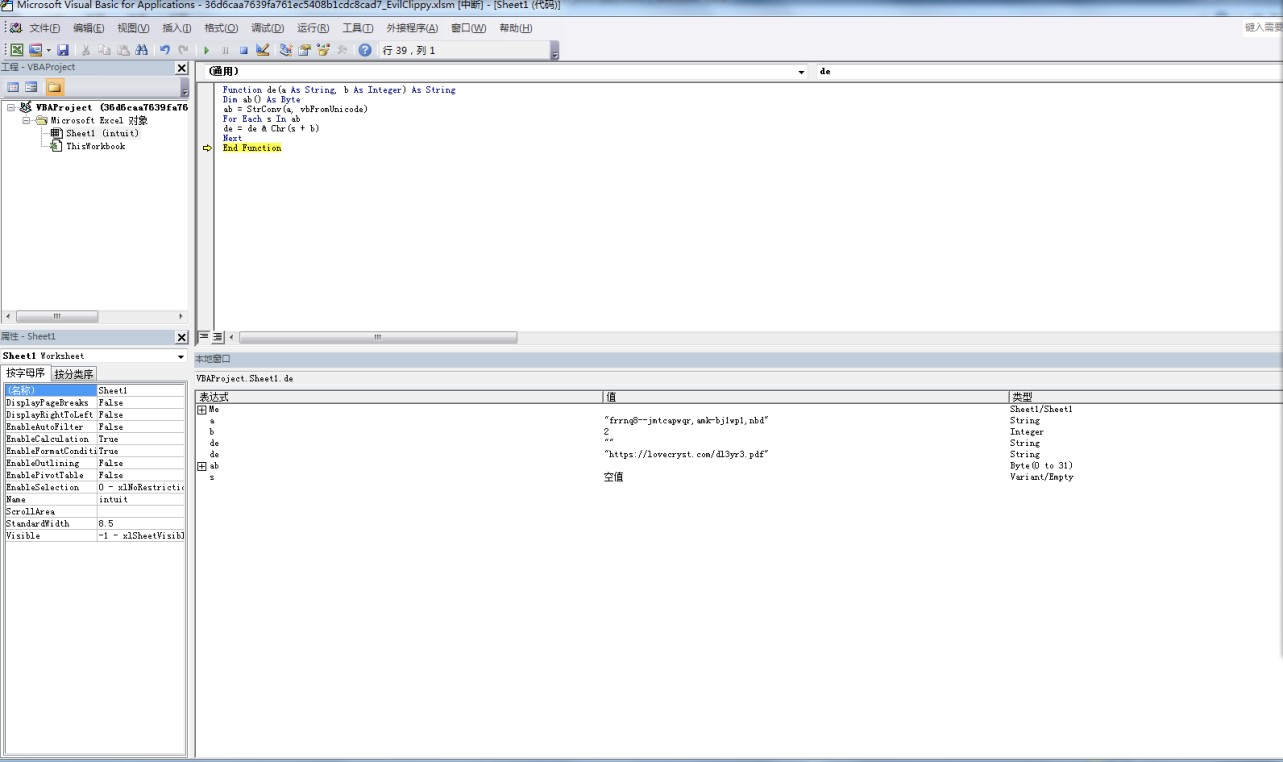This screenshot has width=1283, height=762.
Task: Close the 工程 - VBAProject panel
Action: click(181, 68)
